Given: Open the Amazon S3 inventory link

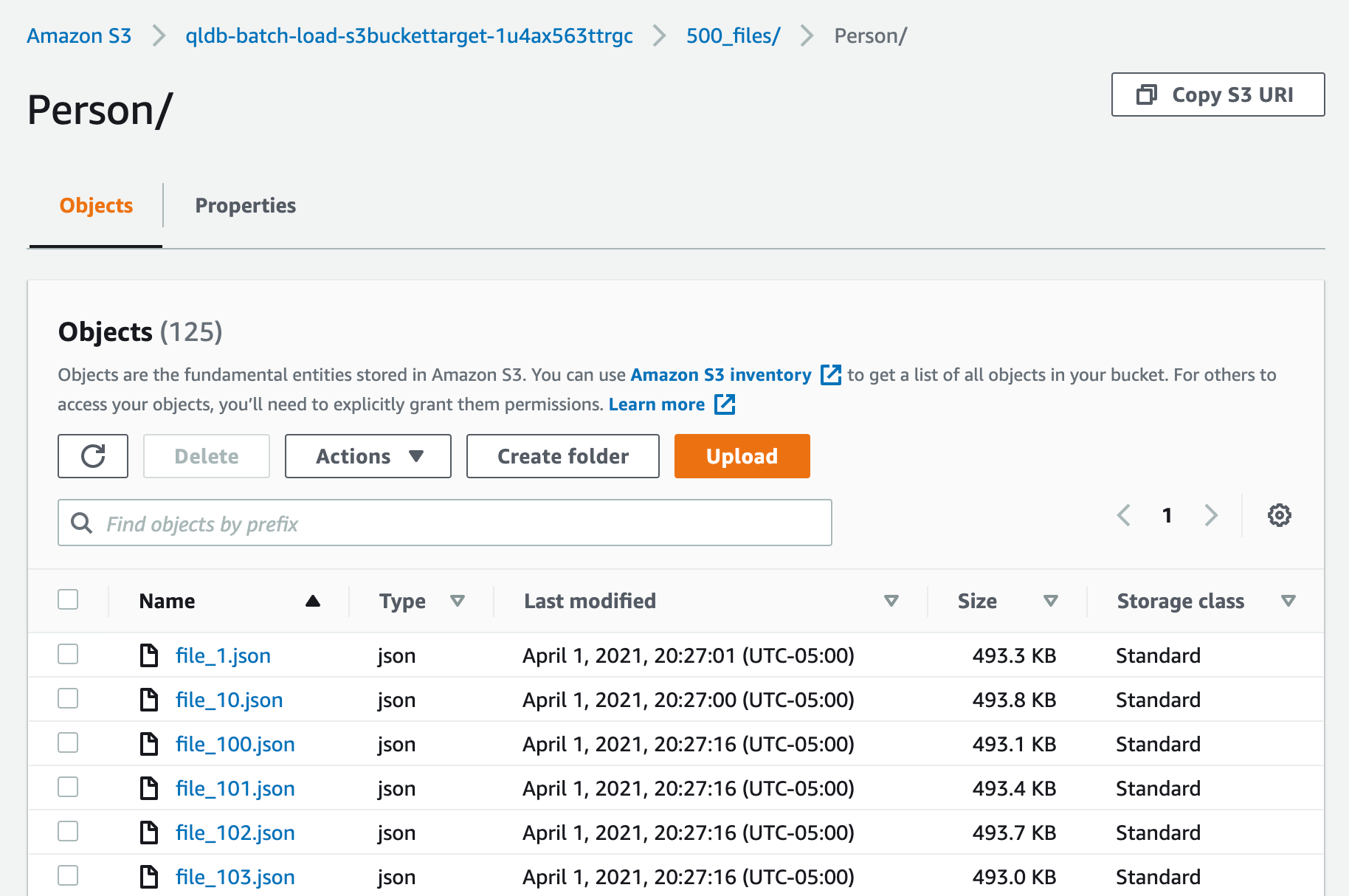Looking at the screenshot, I should coord(721,375).
